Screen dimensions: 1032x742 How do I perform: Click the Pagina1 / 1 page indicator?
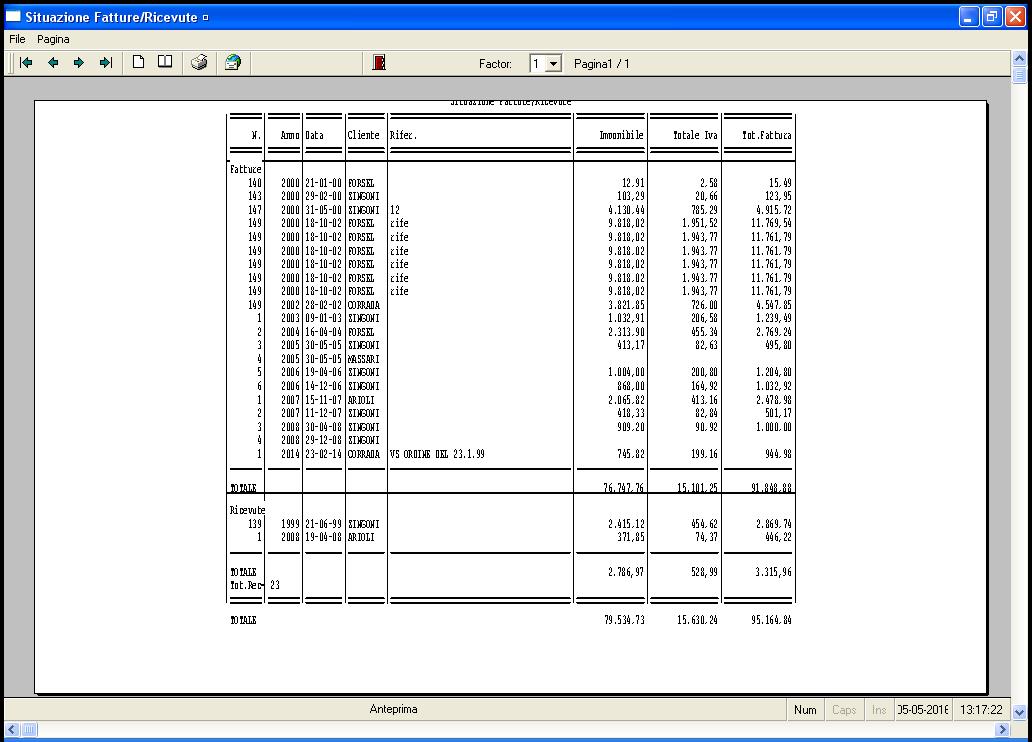pos(601,64)
